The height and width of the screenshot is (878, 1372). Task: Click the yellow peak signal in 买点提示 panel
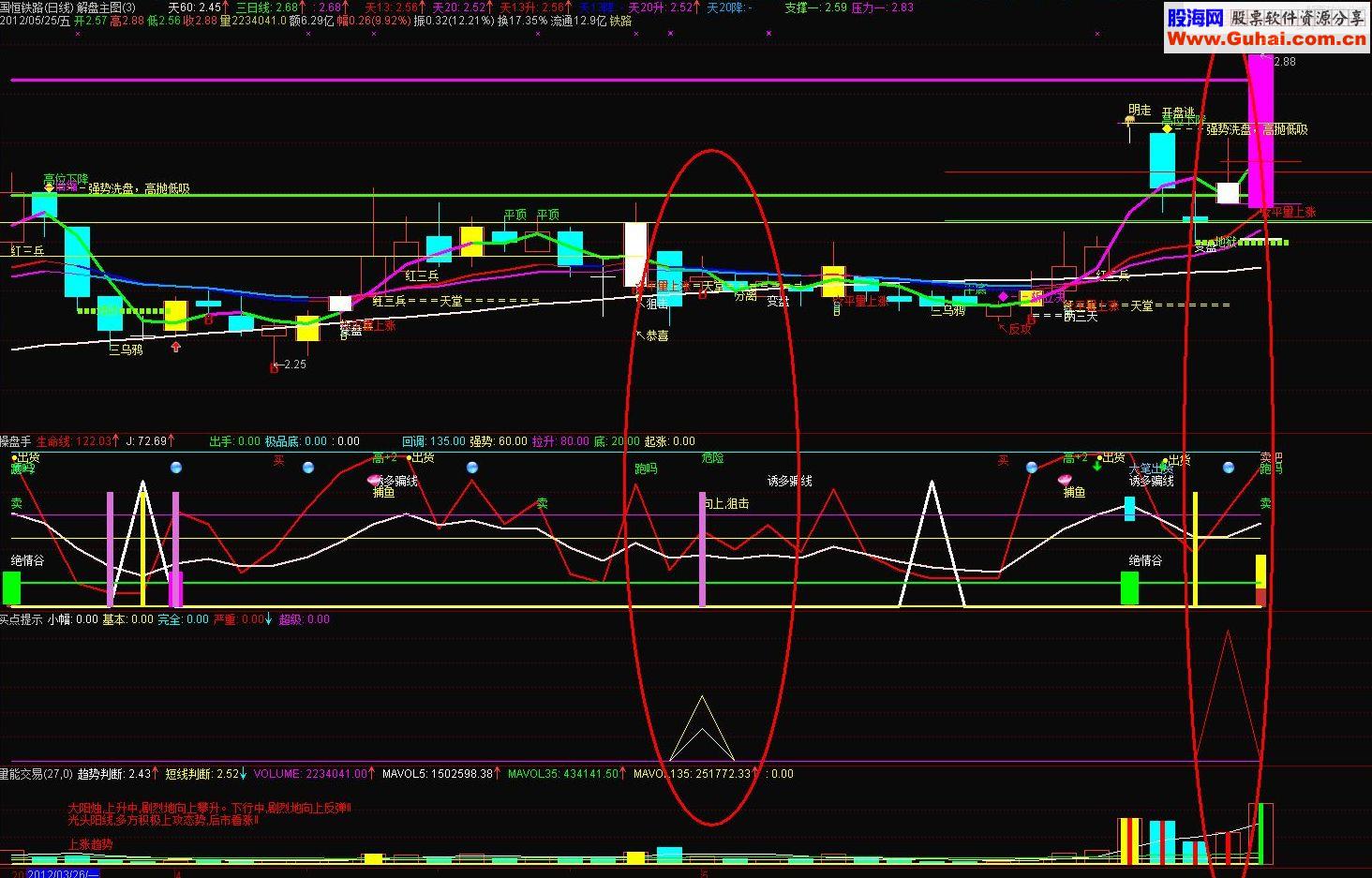pyautogui.click(x=702, y=728)
